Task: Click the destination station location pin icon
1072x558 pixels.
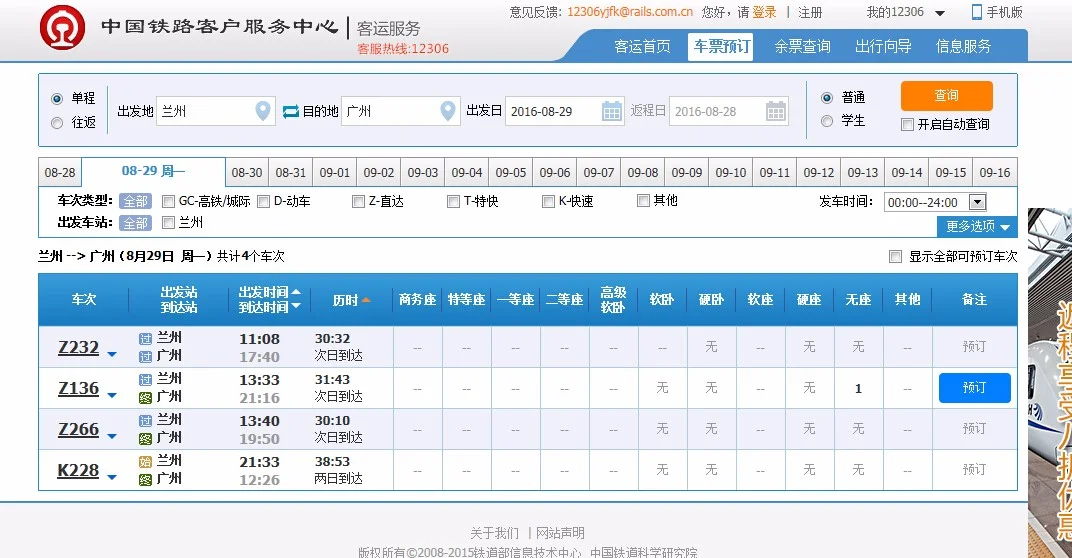Action: [x=448, y=111]
